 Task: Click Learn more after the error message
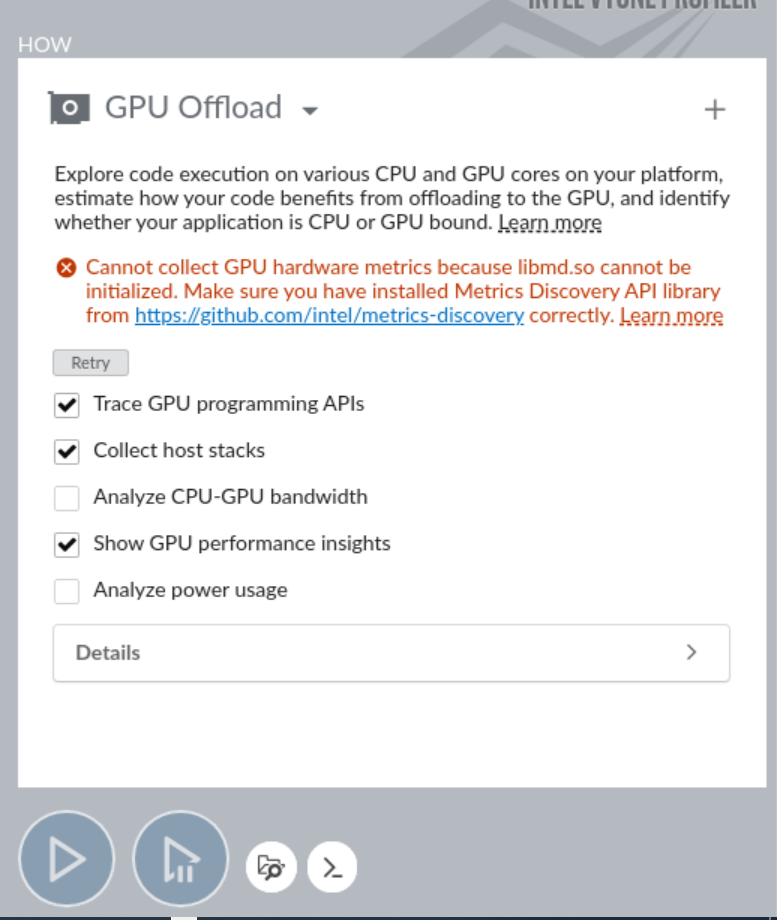coord(672,315)
